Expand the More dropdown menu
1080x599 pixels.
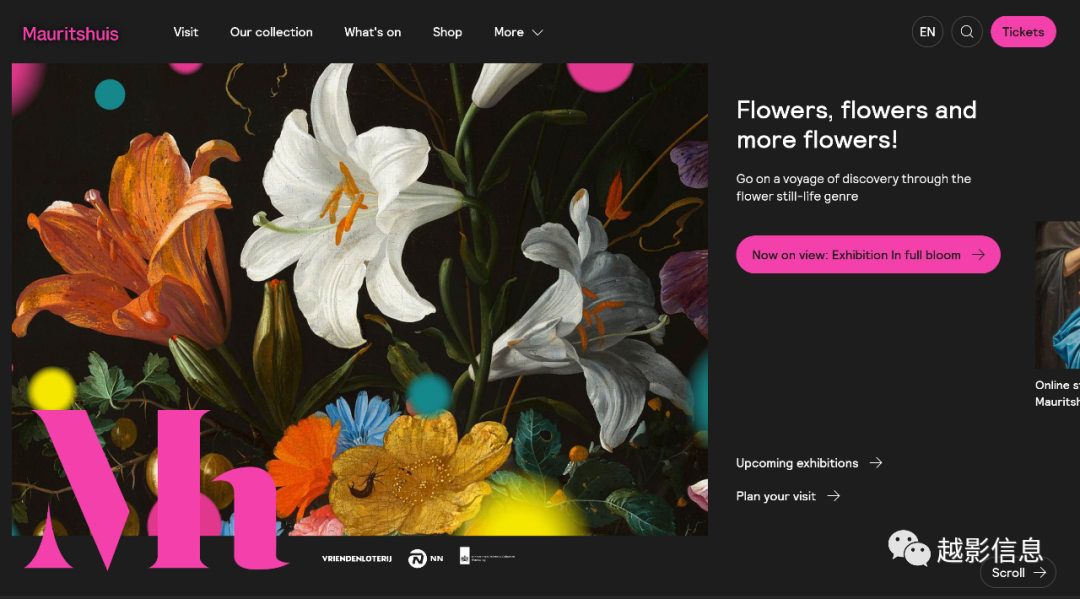tap(519, 32)
